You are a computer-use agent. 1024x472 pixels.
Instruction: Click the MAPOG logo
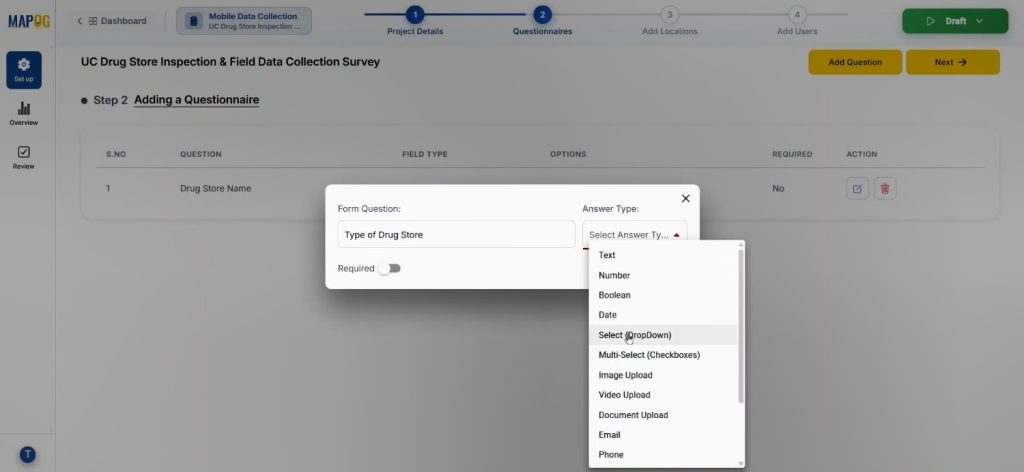[x=29, y=21]
